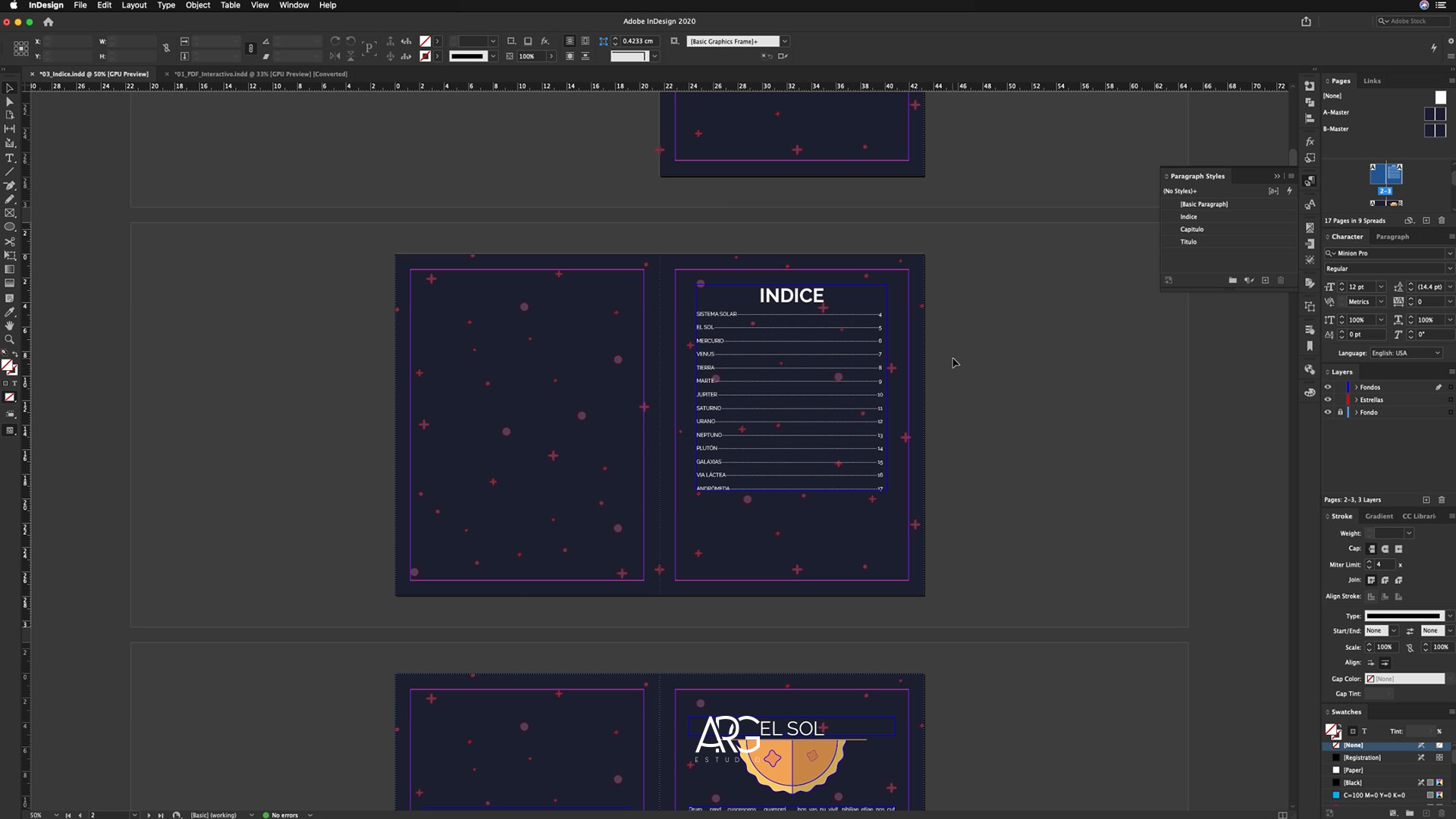
Task: Activate the Hand tool
Action: (x=10, y=325)
